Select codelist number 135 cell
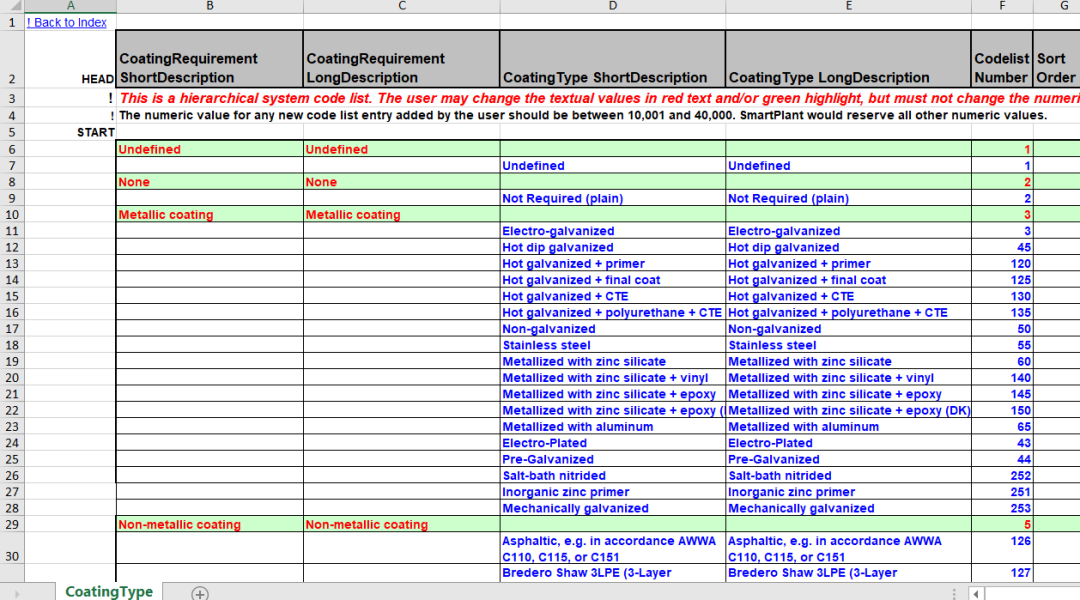The image size is (1080, 600). 1002,313
